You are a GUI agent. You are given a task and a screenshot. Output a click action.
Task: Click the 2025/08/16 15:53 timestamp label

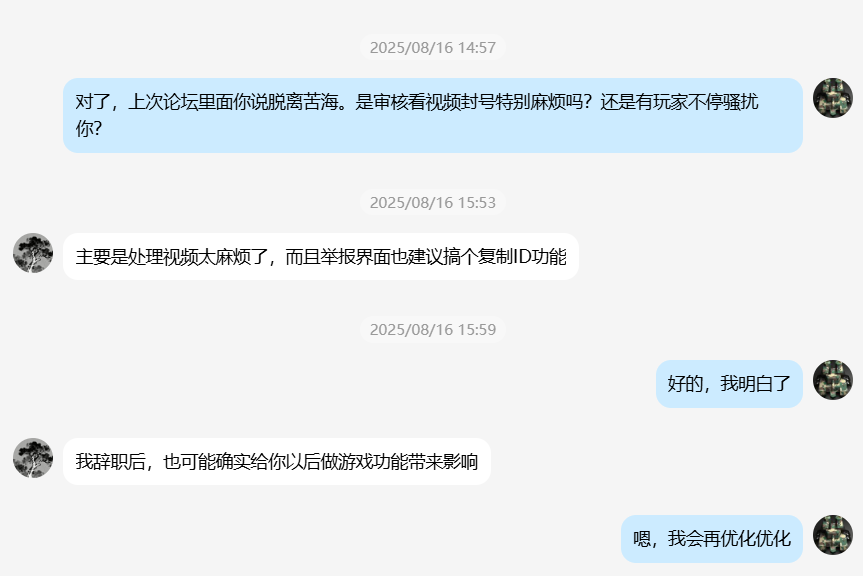[433, 202]
